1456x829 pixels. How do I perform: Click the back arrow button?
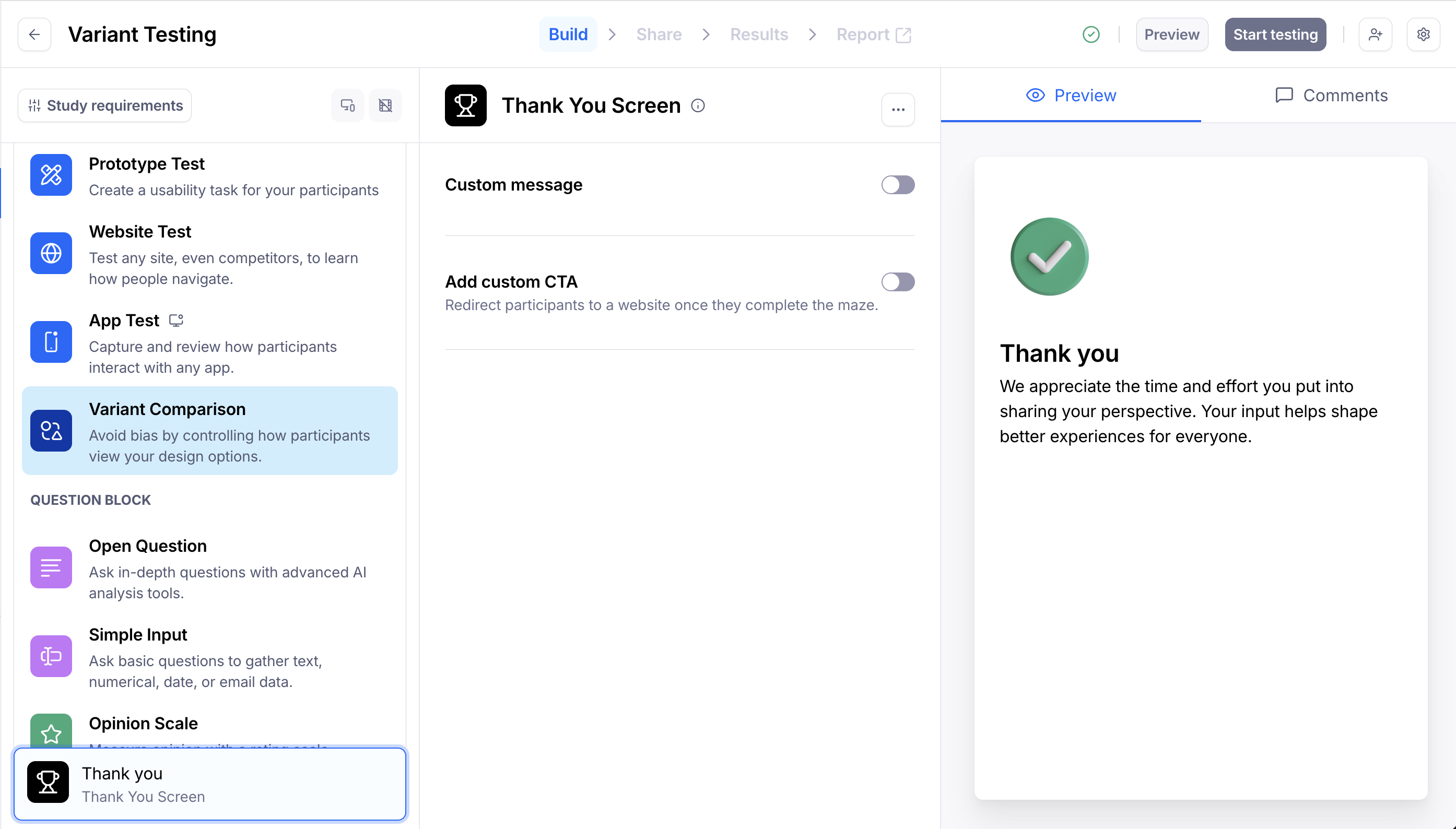[34, 35]
